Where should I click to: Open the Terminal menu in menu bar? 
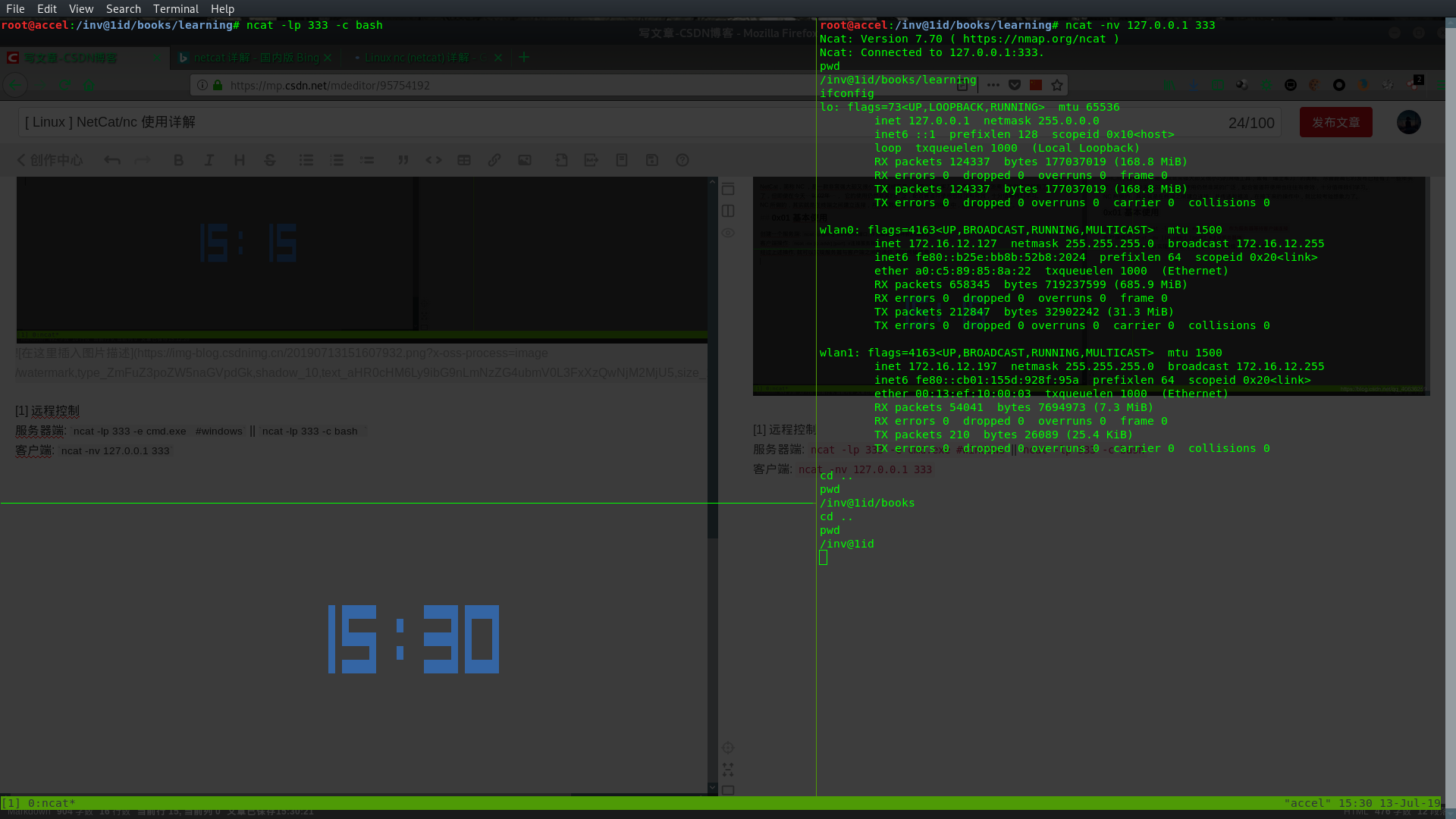[175, 8]
